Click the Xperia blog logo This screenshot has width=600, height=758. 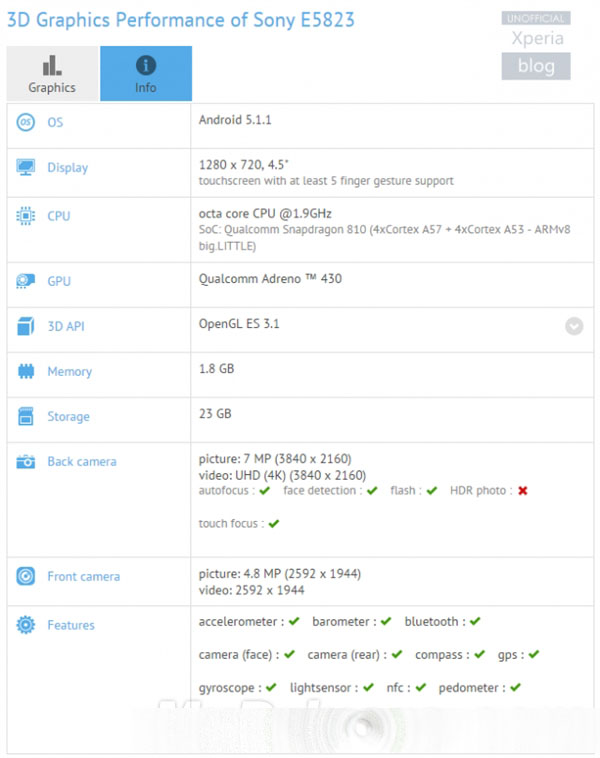[536, 45]
